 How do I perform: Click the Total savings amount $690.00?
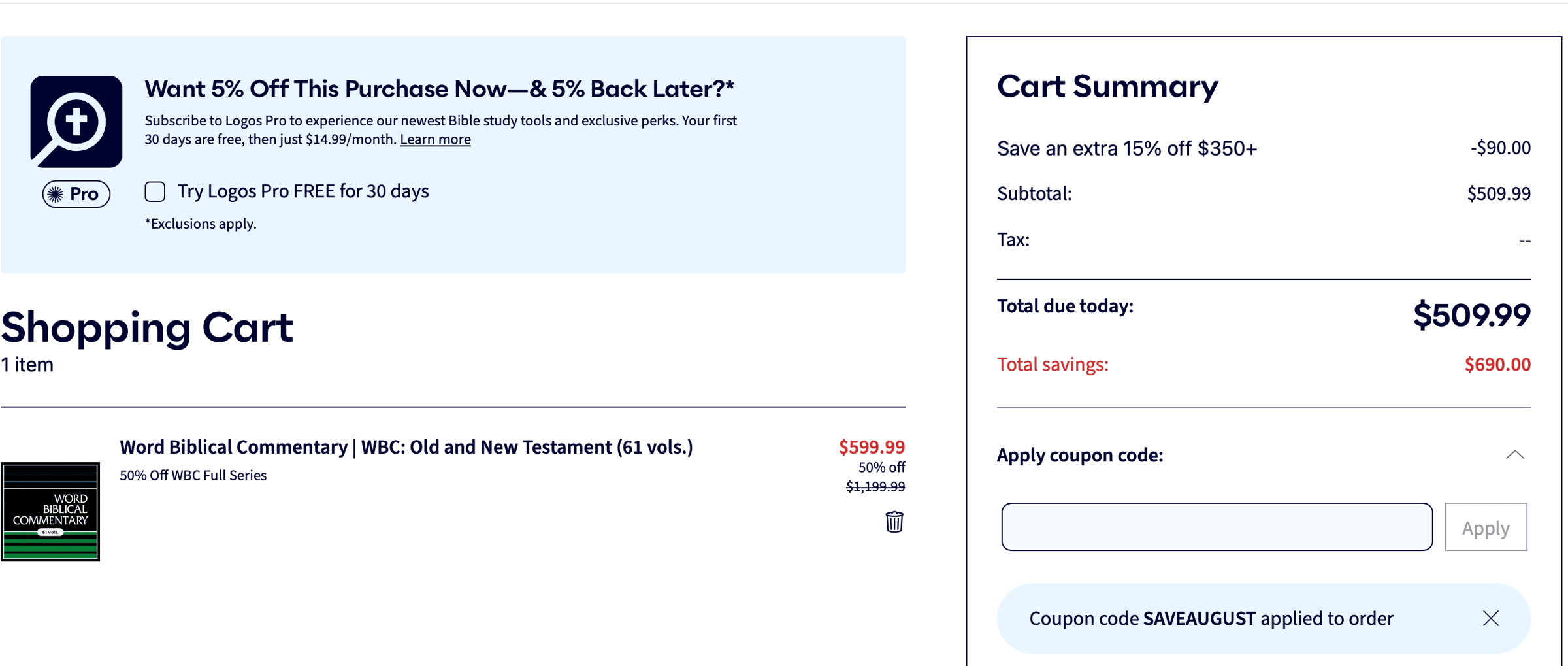click(x=1497, y=365)
